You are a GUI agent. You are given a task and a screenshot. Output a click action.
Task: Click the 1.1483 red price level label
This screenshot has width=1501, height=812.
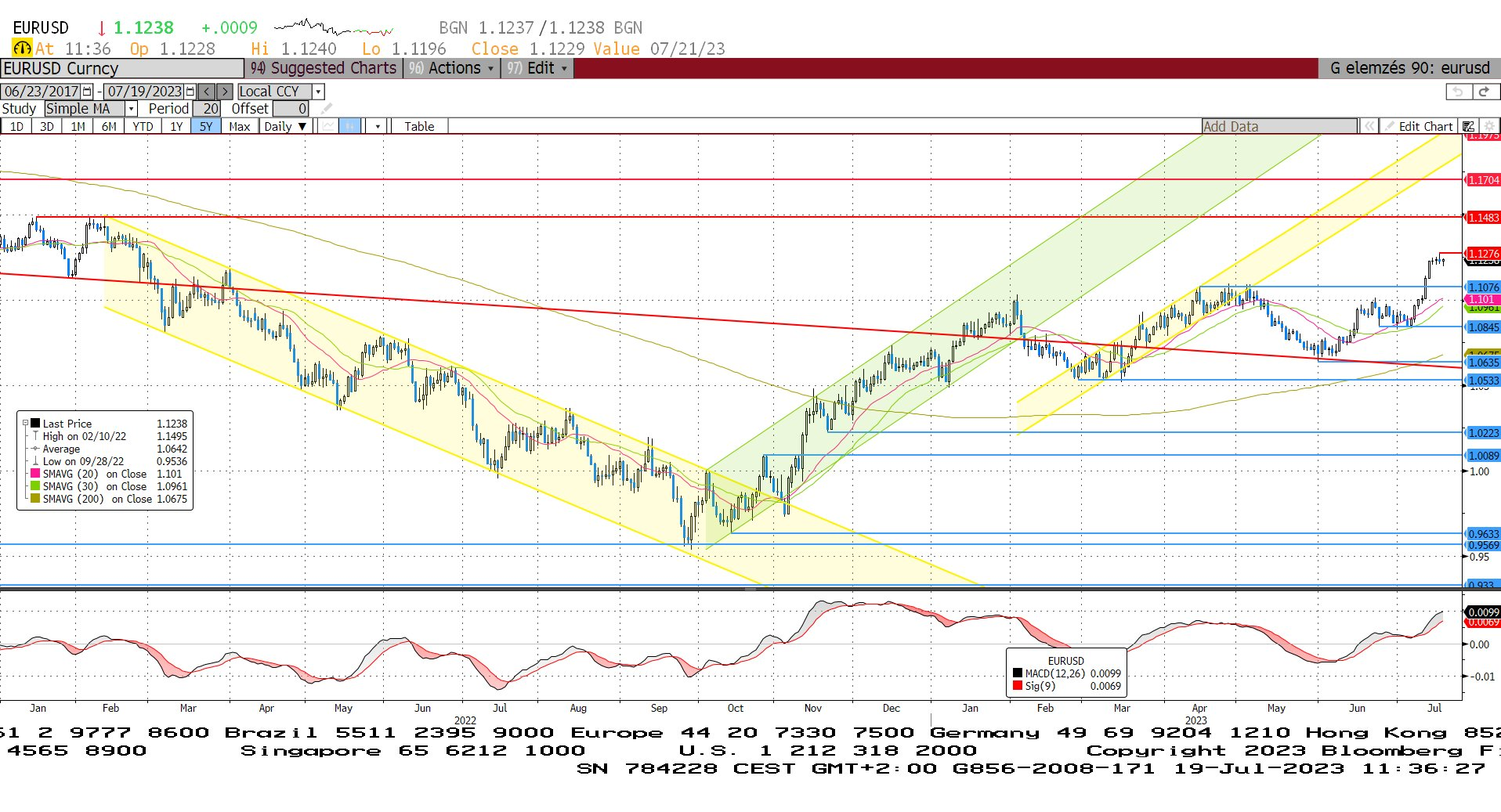click(1482, 218)
